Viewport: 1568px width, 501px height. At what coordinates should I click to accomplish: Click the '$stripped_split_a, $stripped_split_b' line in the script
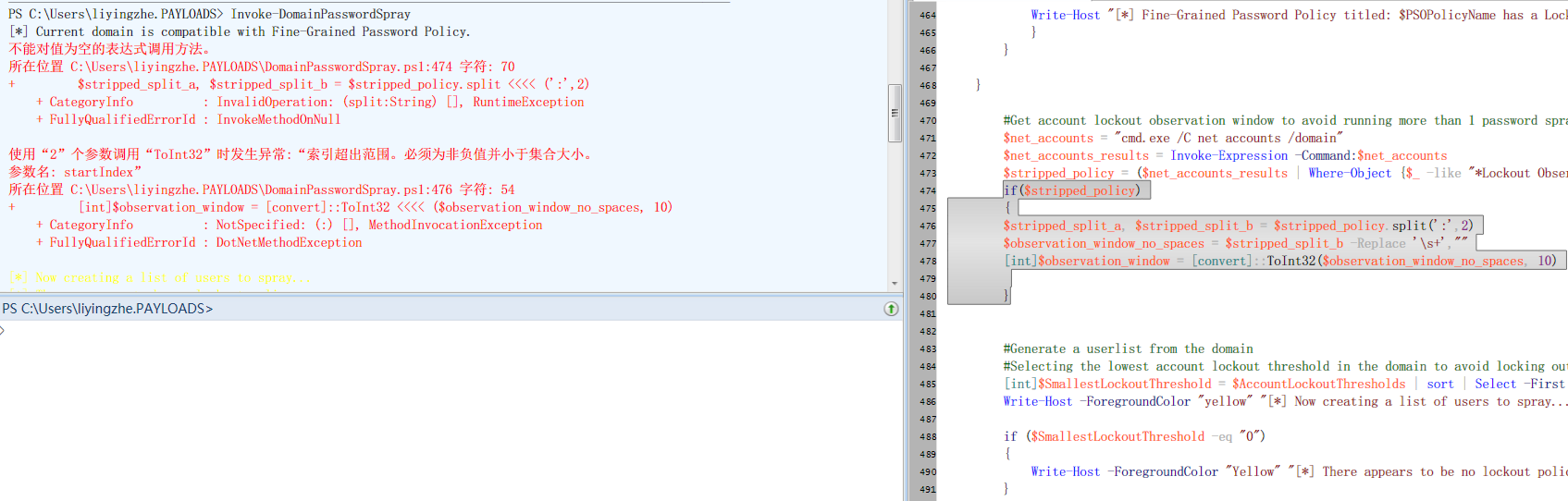pos(1238,226)
